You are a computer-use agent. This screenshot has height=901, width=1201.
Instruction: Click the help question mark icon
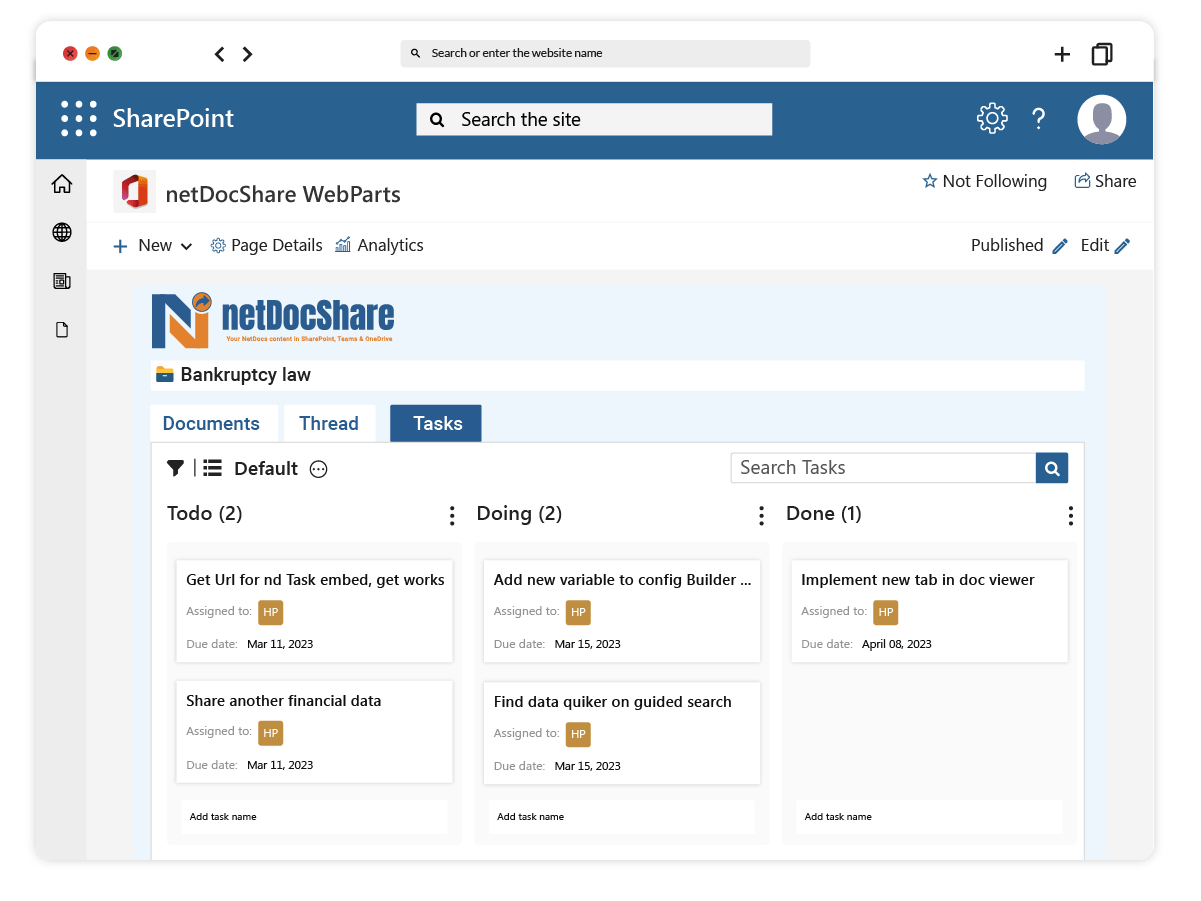point(1039,119)
